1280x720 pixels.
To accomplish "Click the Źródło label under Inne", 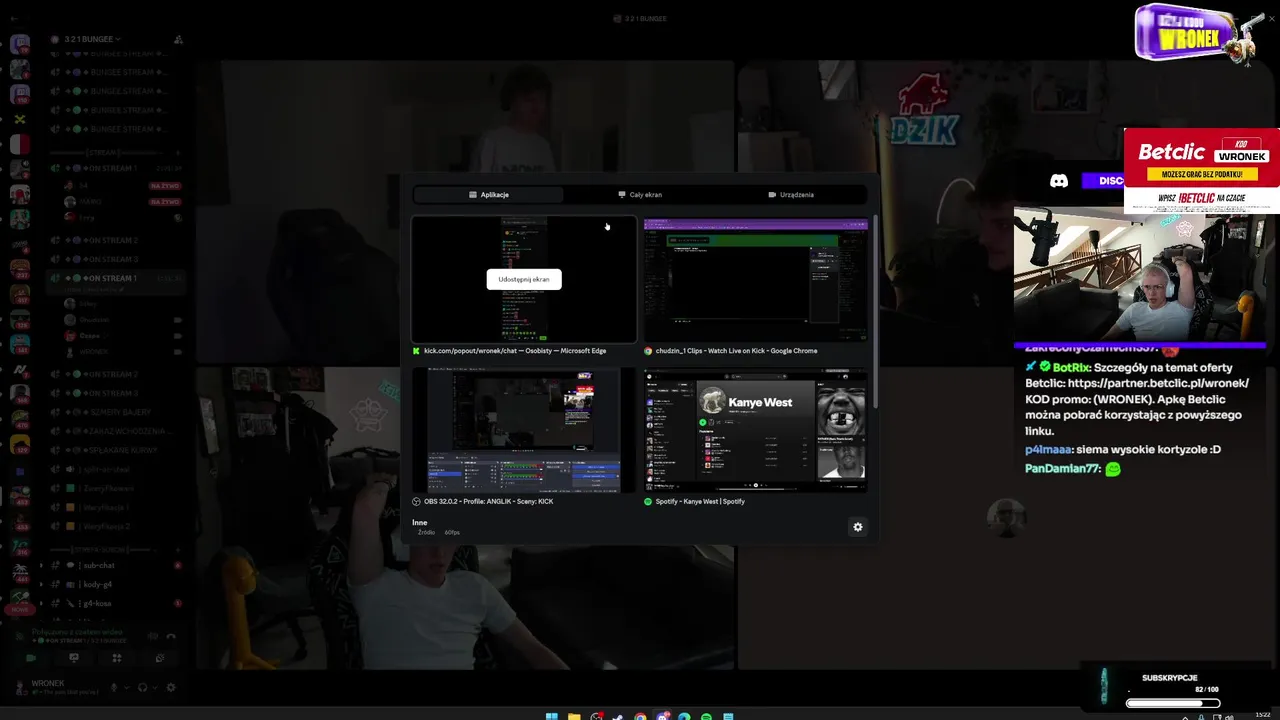I will tap(426, 532).
